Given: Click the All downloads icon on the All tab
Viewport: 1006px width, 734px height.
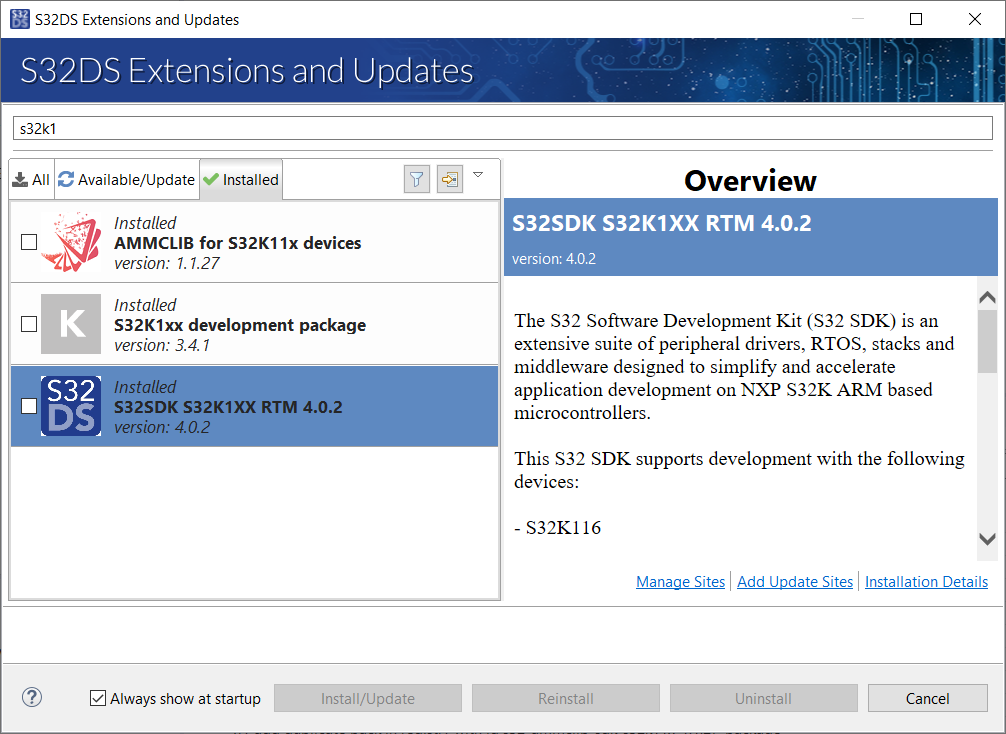Looking at the screenshot, I should pos(20,179).
